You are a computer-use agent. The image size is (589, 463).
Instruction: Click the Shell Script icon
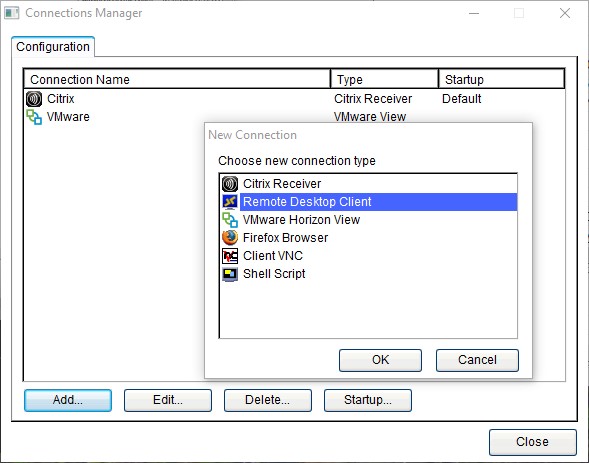pyautogui.click(x=230, y=274)
